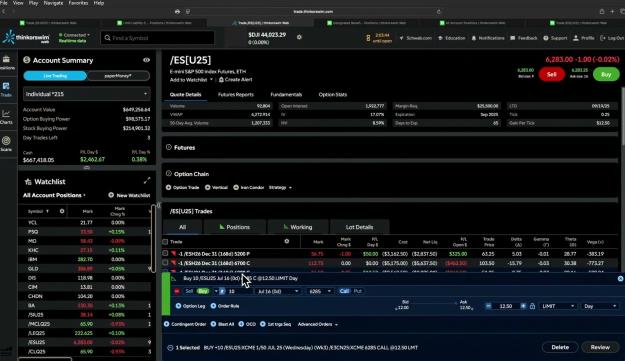This screenshot has height=361, width=625.
Task: Open the Positions sidebar icon
Action: [6, 63]
